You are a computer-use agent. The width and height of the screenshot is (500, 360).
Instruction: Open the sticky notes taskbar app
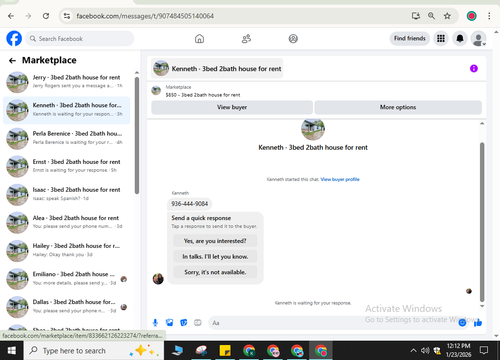(x=225, y=351)
